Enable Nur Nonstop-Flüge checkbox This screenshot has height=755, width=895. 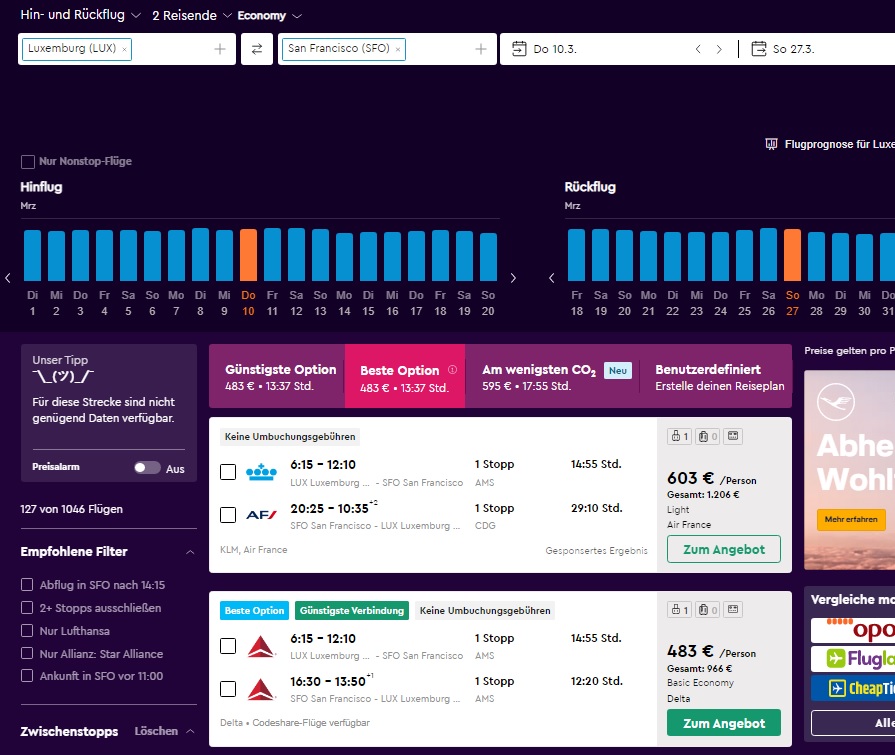tap(28, 161)
